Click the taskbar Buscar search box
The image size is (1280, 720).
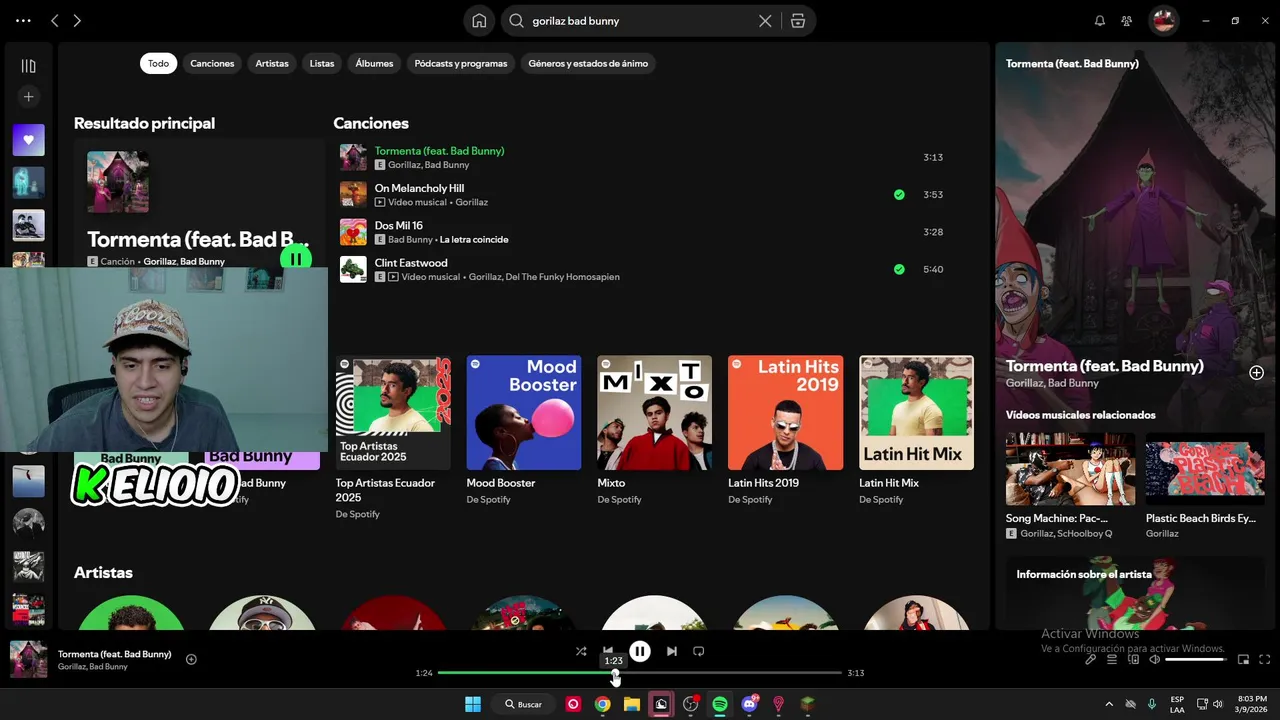click(x=523, y=704)
